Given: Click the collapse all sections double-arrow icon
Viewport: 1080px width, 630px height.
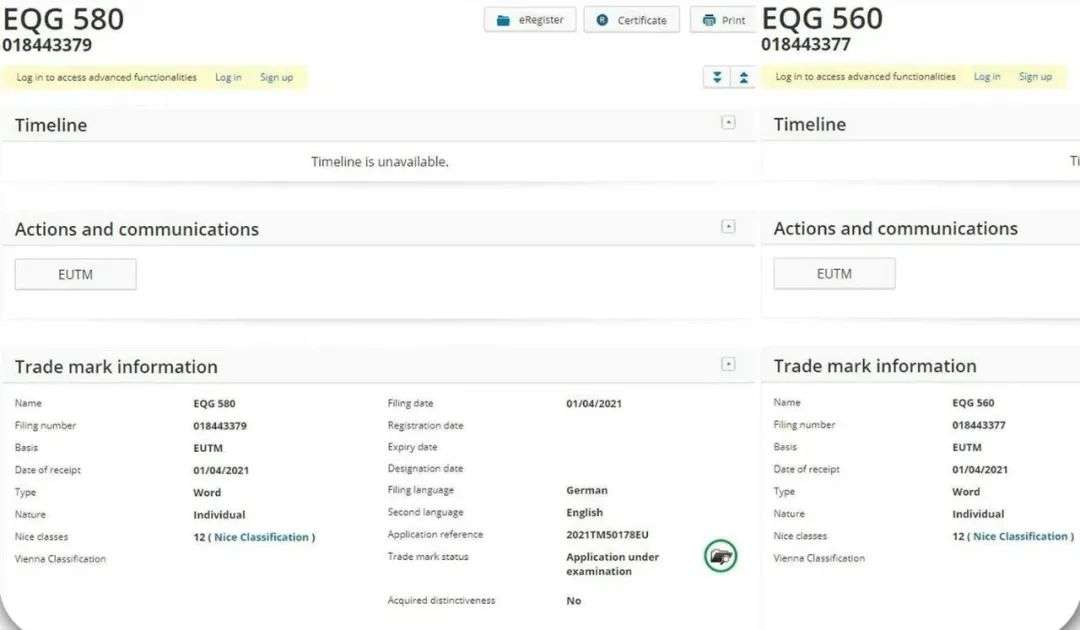Looking at the screenshot, I should (x=743, y=77).
